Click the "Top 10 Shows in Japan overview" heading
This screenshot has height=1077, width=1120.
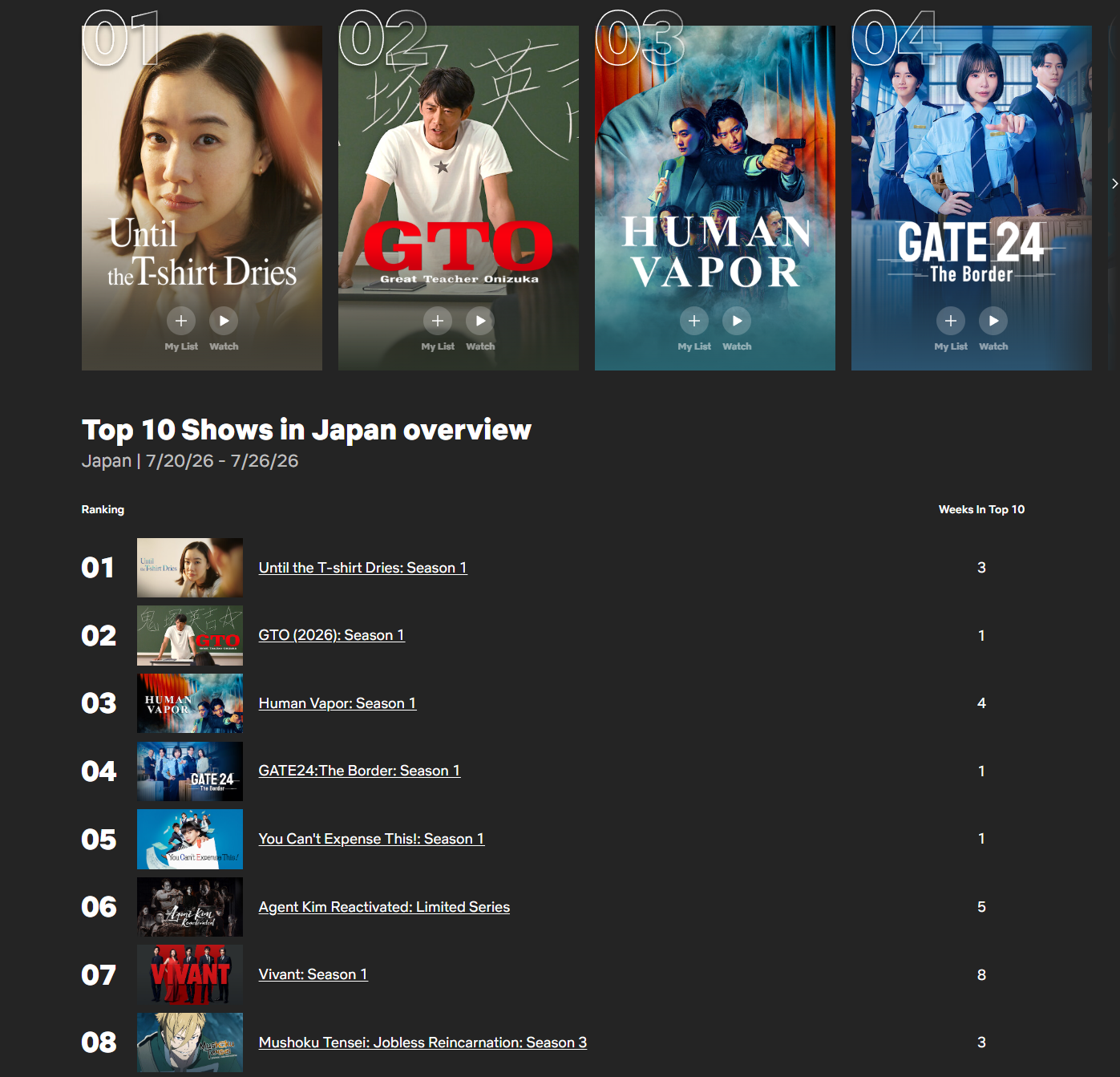tap(306, 430)
